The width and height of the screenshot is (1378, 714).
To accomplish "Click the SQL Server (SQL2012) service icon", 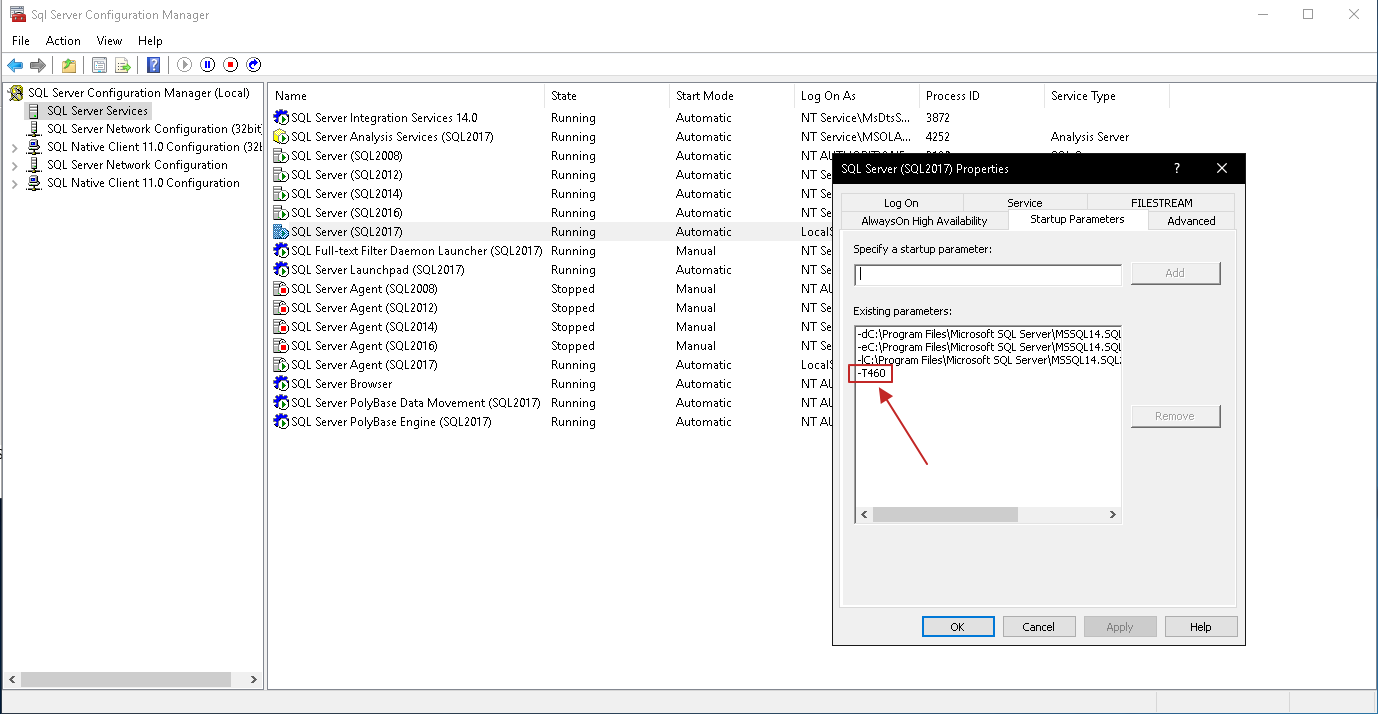I will tap(281, 175).
